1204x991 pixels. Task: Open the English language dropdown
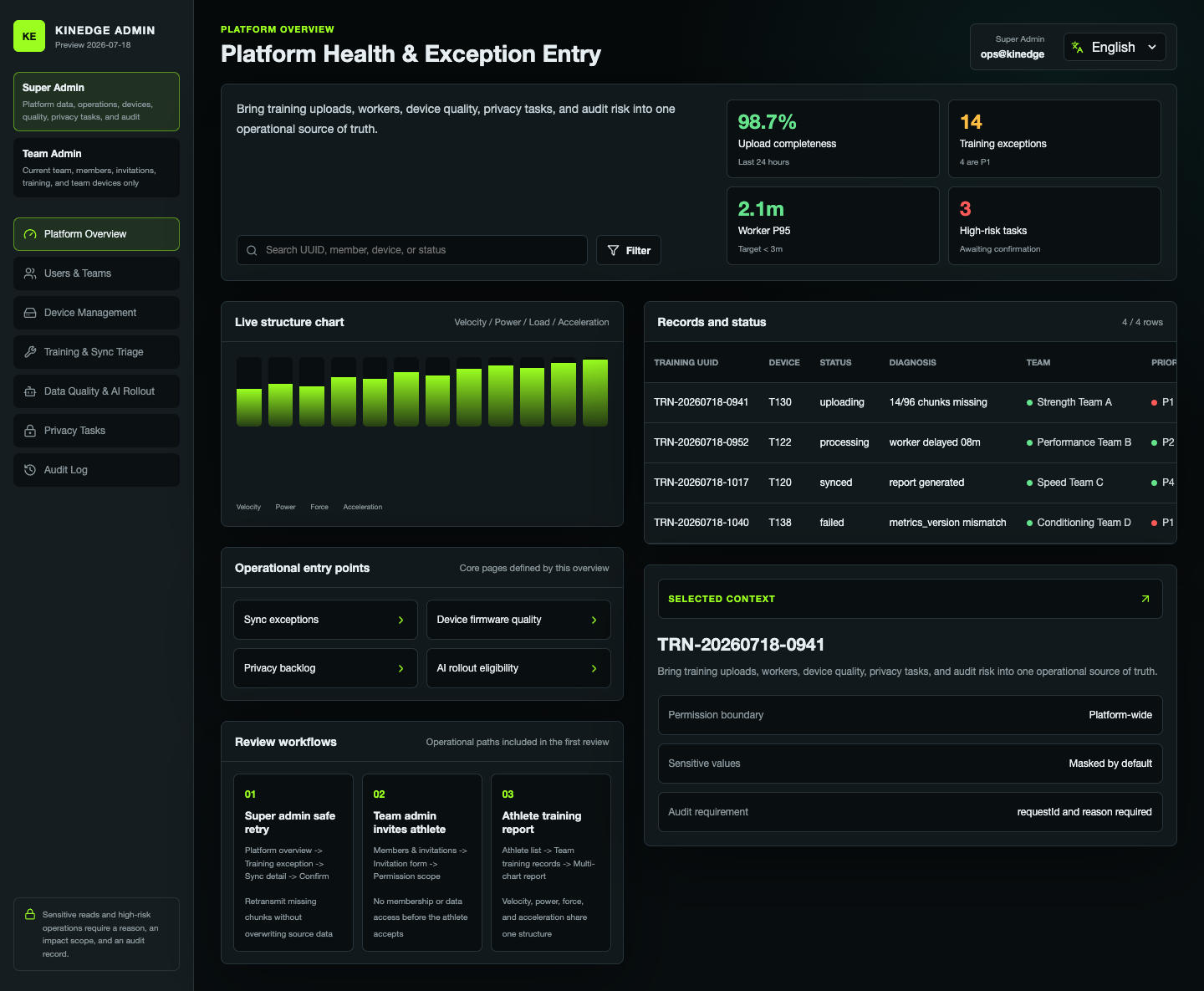(1115, 48)
